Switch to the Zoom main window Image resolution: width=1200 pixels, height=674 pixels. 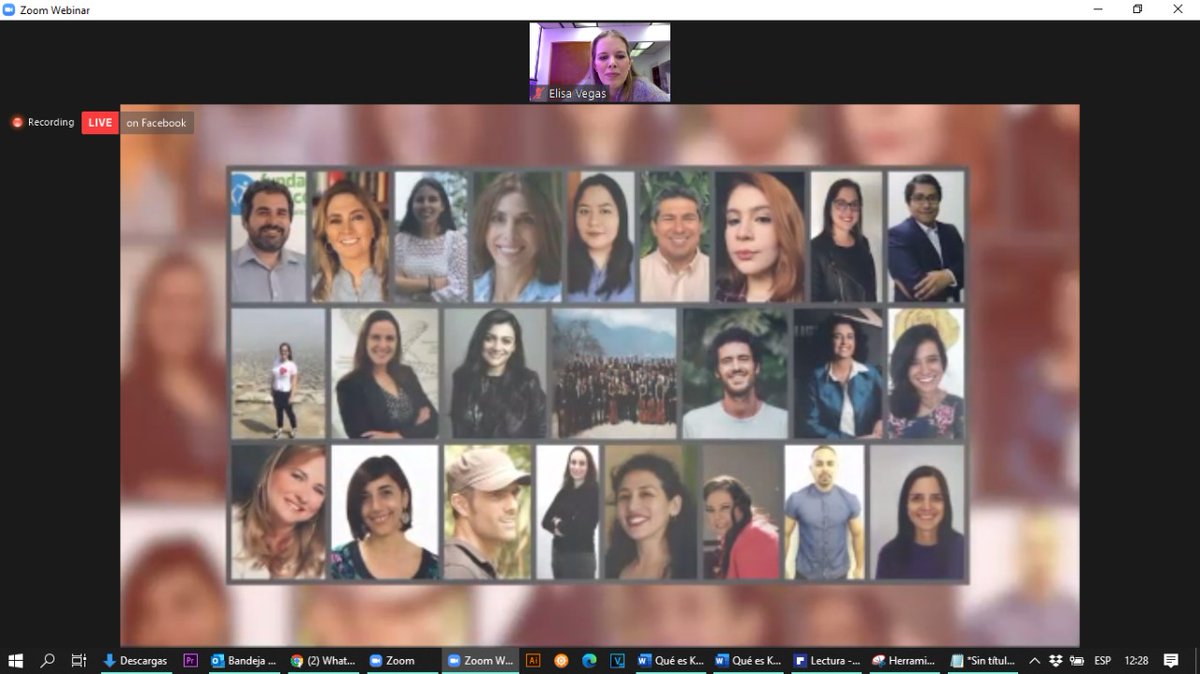tap(402, 660)
